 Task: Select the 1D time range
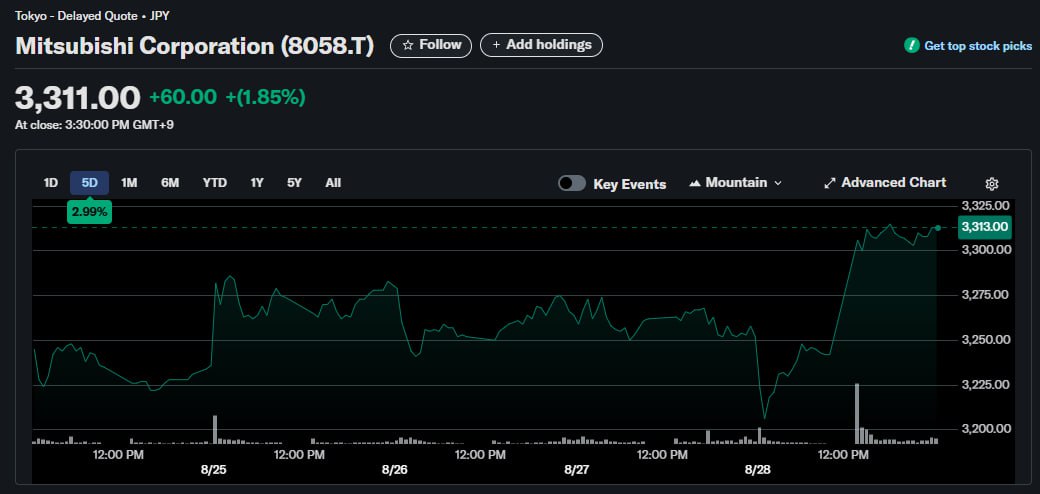[50, 183]
